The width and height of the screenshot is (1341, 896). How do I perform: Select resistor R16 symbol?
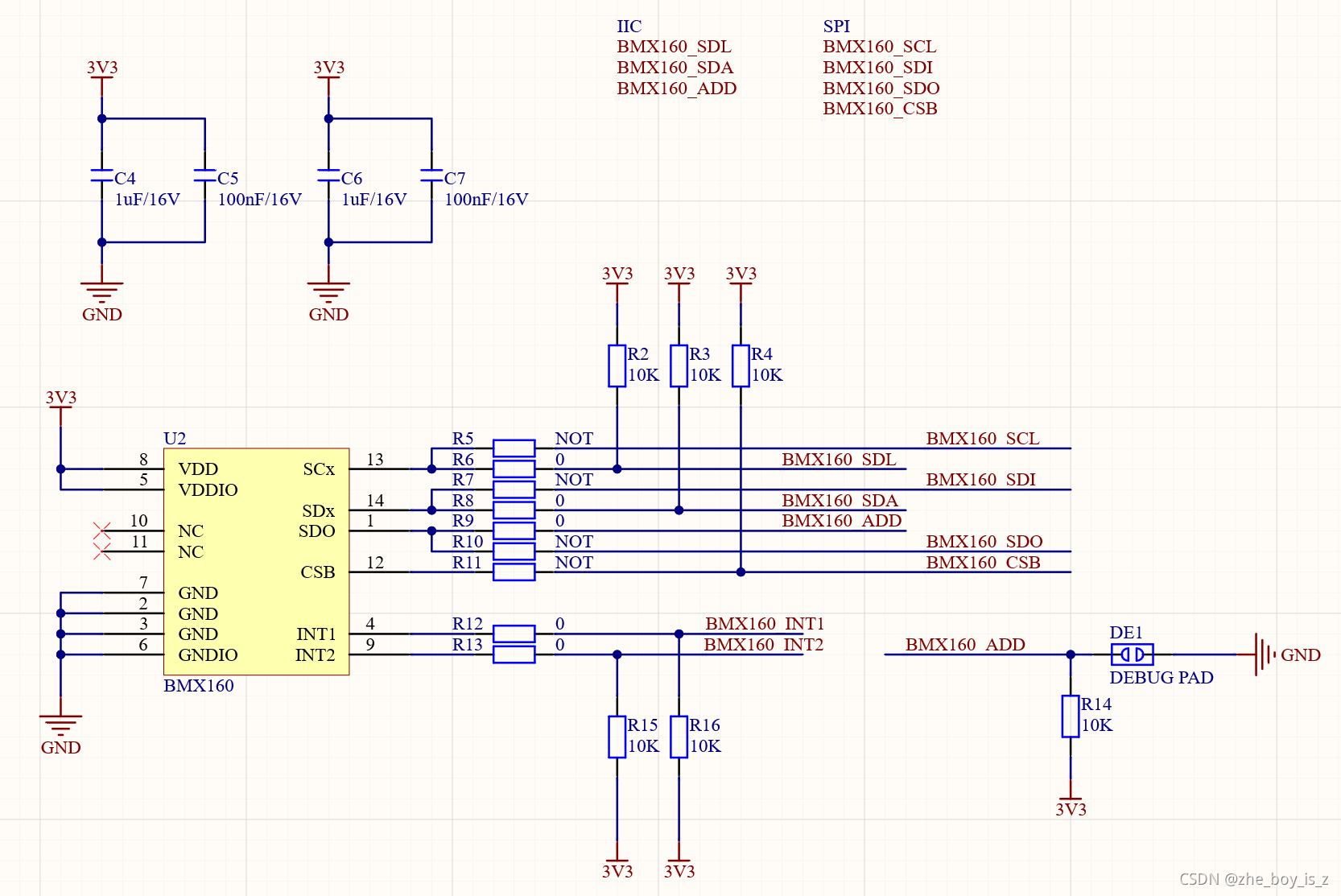(x=679, y=737)
